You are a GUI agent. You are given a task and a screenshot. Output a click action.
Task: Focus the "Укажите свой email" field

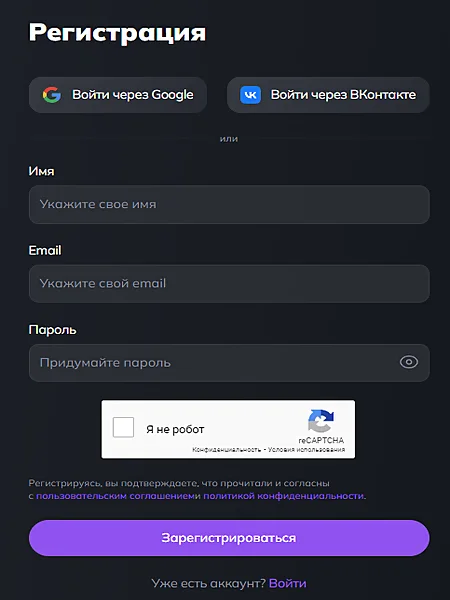pos(229,284)
